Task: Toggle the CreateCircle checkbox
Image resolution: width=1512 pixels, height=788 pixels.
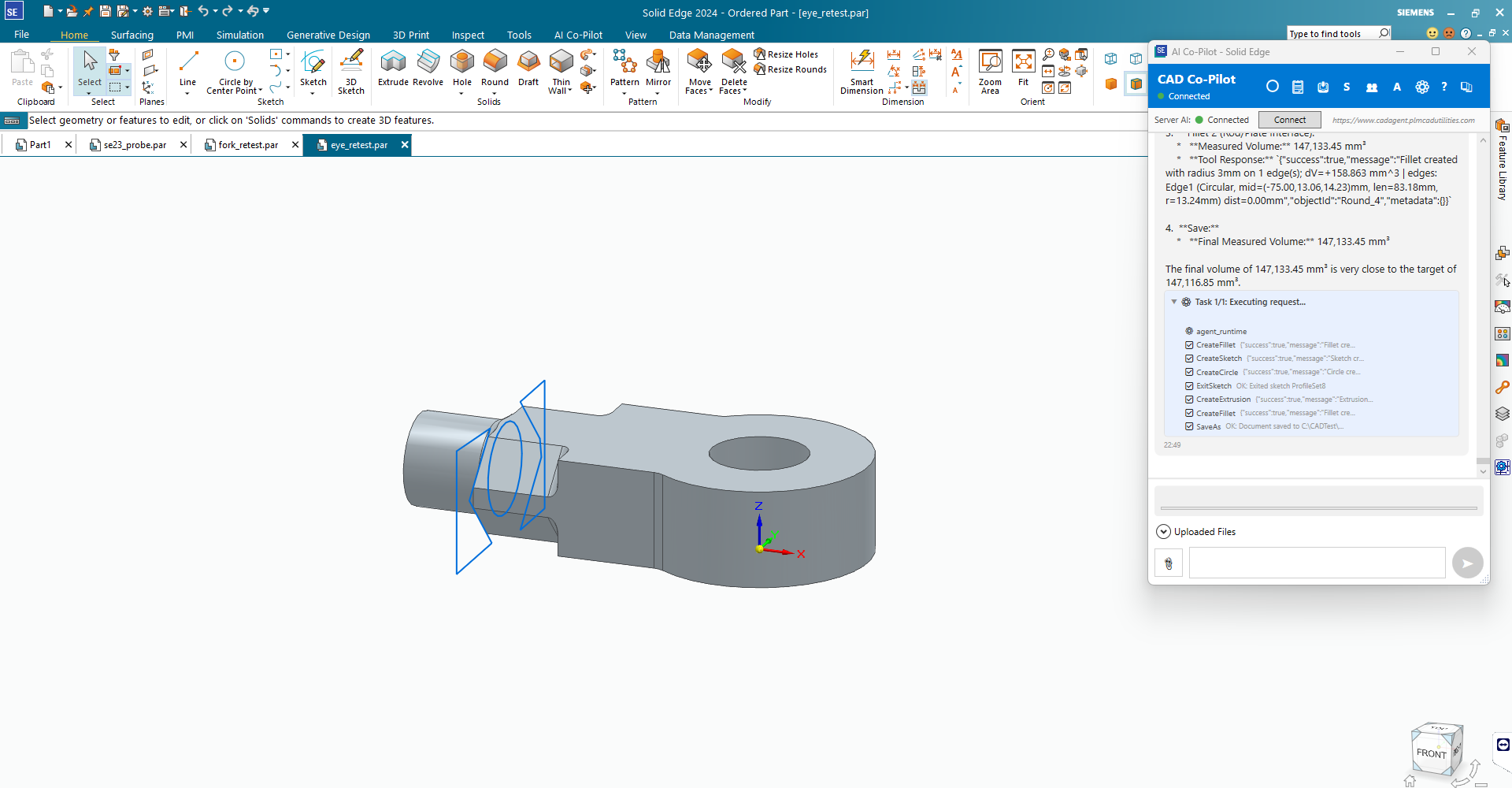Action: 1189,372
